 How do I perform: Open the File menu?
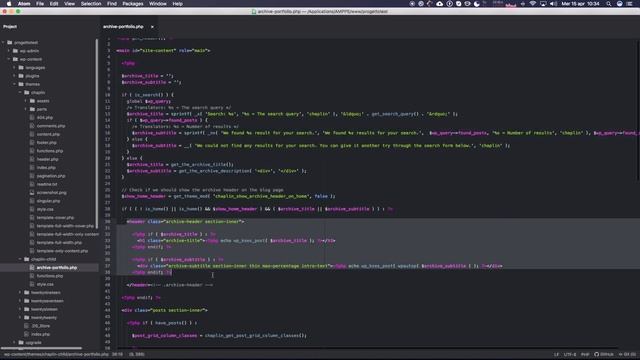pyautogui.click(x=40, y=4)
